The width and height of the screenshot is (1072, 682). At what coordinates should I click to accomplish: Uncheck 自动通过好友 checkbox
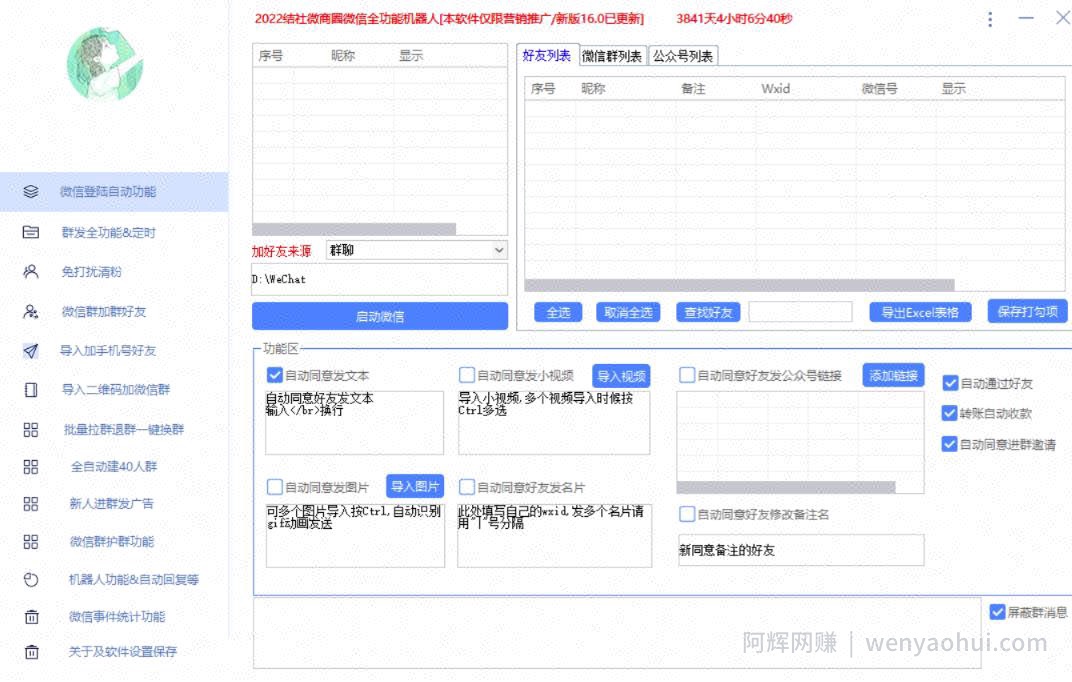coord(950,383)
